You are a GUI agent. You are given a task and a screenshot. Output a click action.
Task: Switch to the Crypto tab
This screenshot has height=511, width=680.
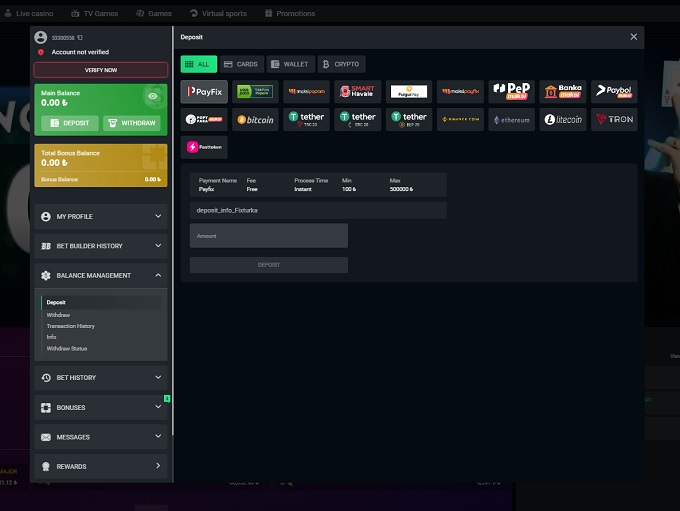tap(340, 64)
